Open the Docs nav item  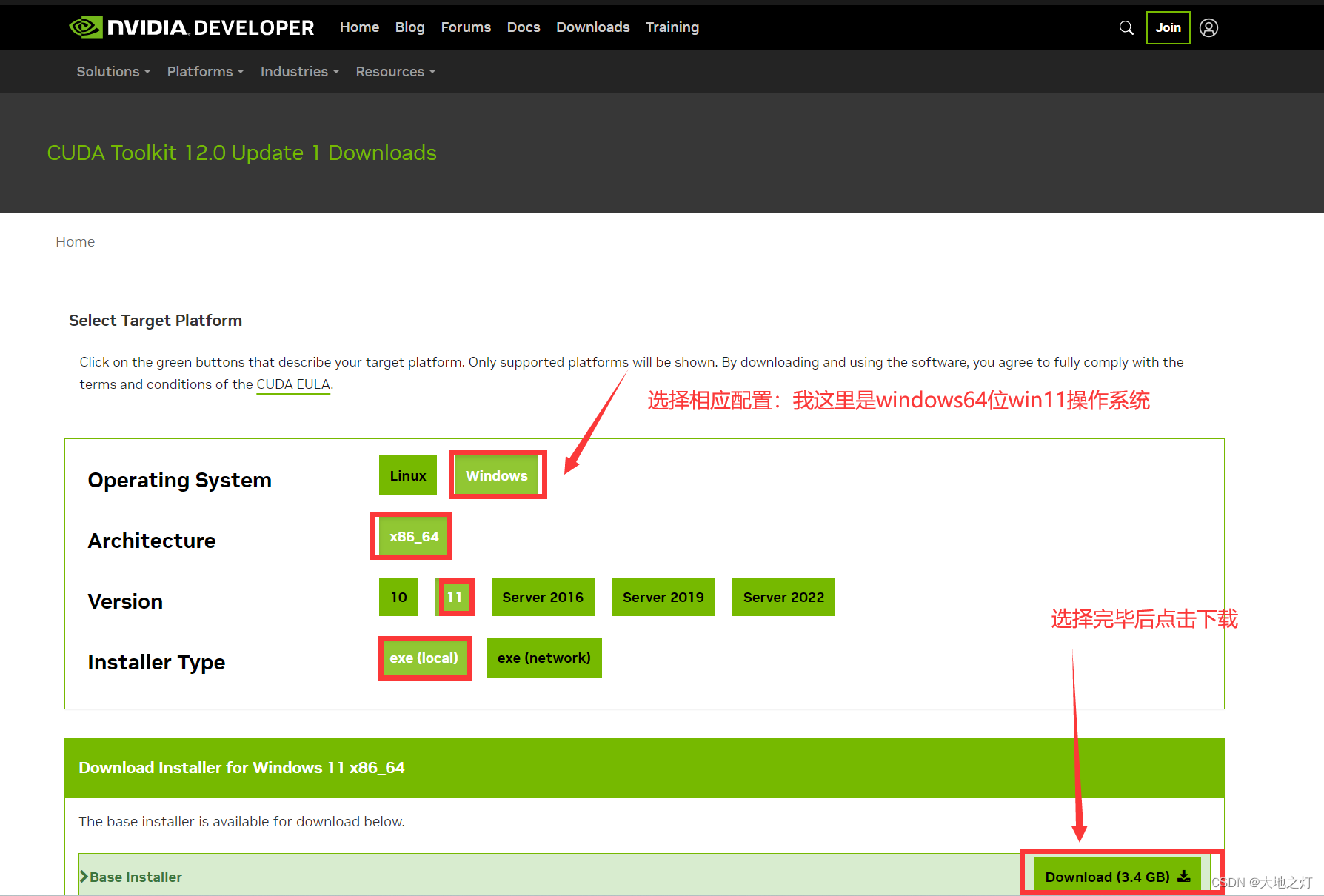pos(524,27)
